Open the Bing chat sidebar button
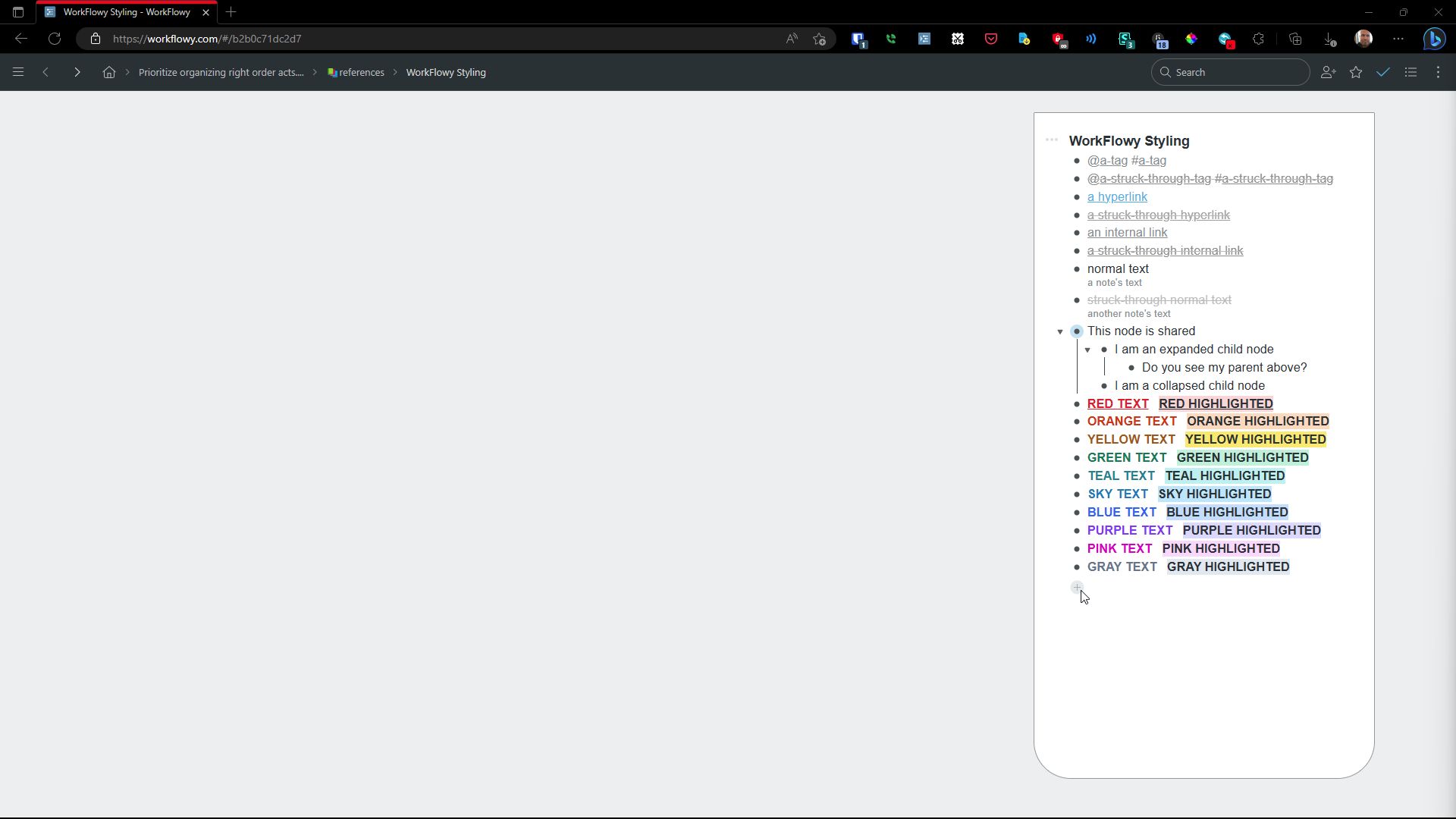The width and height of the screenshot is (1456, 819). click(x=1434, y=39)
